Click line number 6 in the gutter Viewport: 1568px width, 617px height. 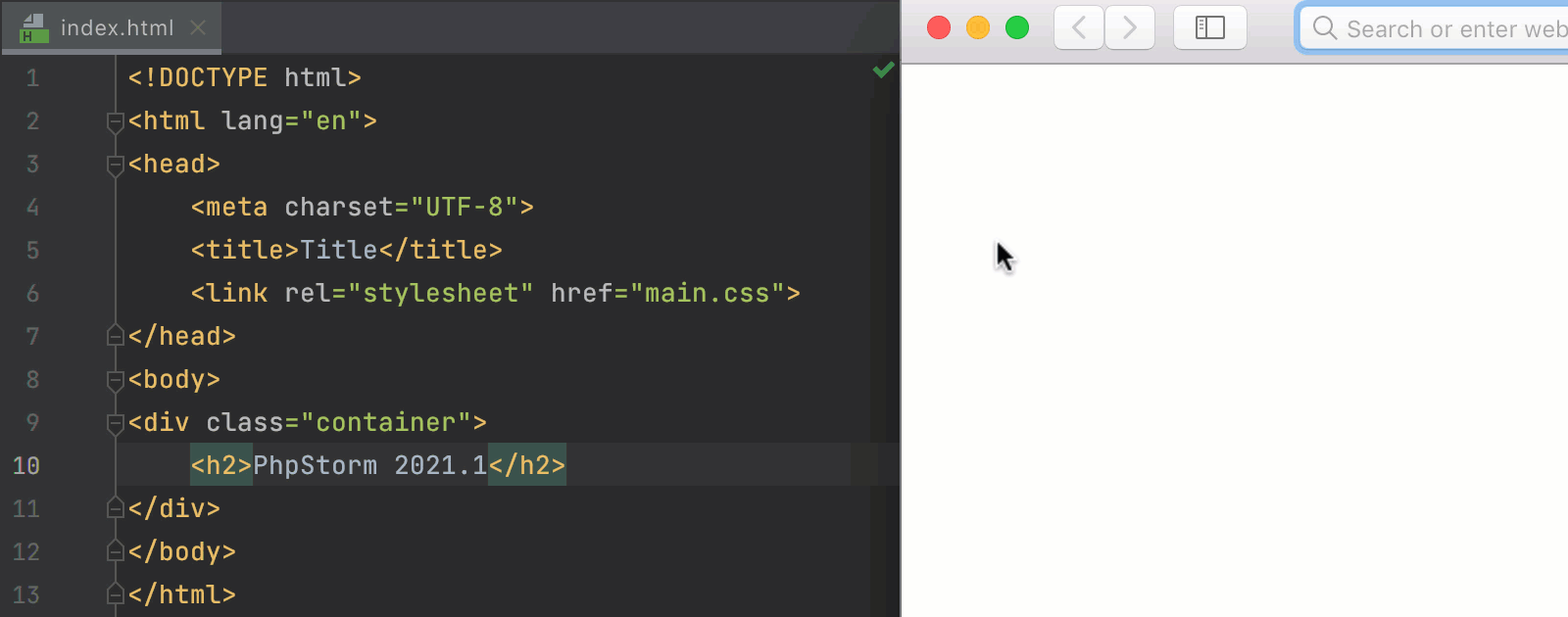(x=32, y=294)
